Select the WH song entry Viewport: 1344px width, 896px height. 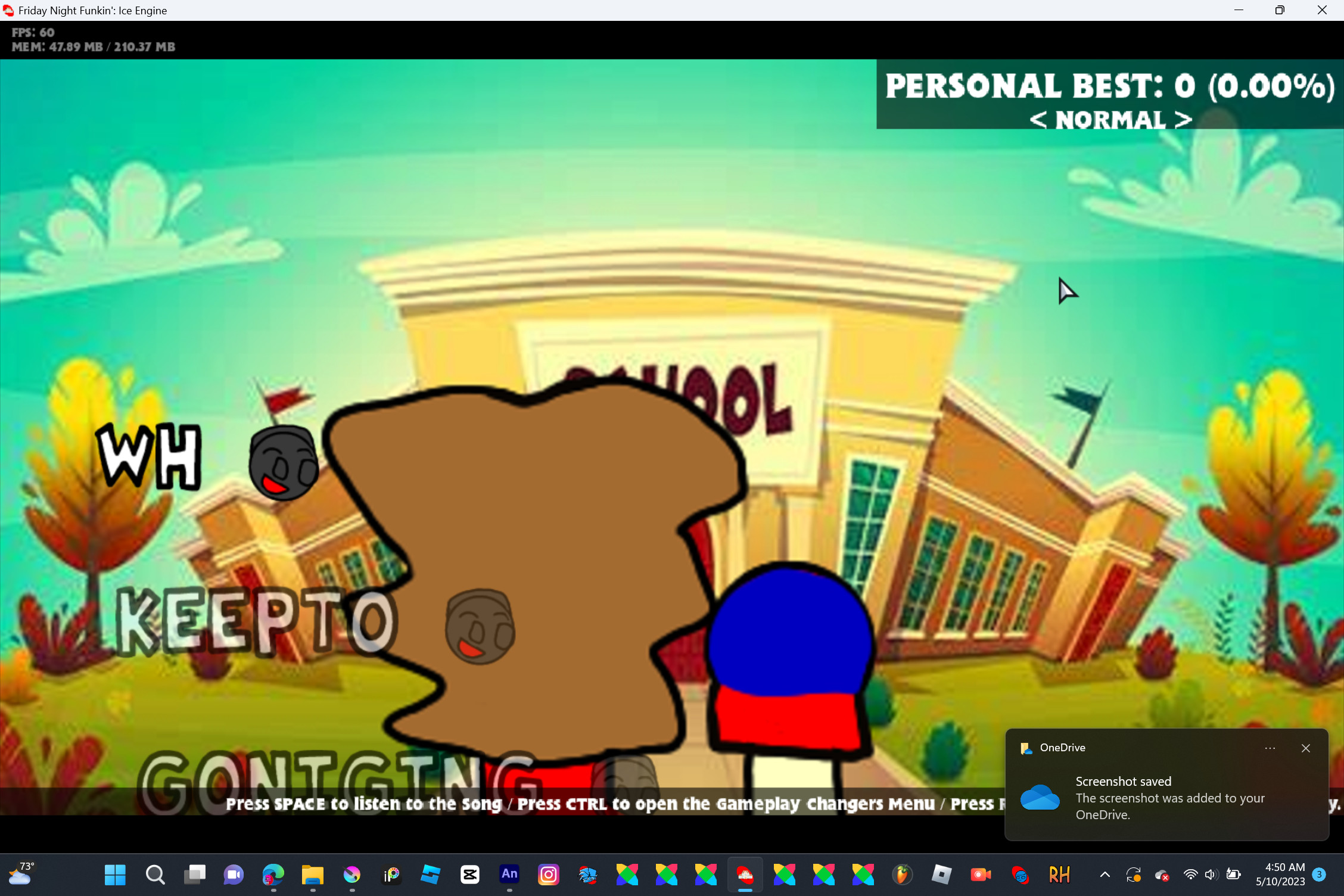150,457
